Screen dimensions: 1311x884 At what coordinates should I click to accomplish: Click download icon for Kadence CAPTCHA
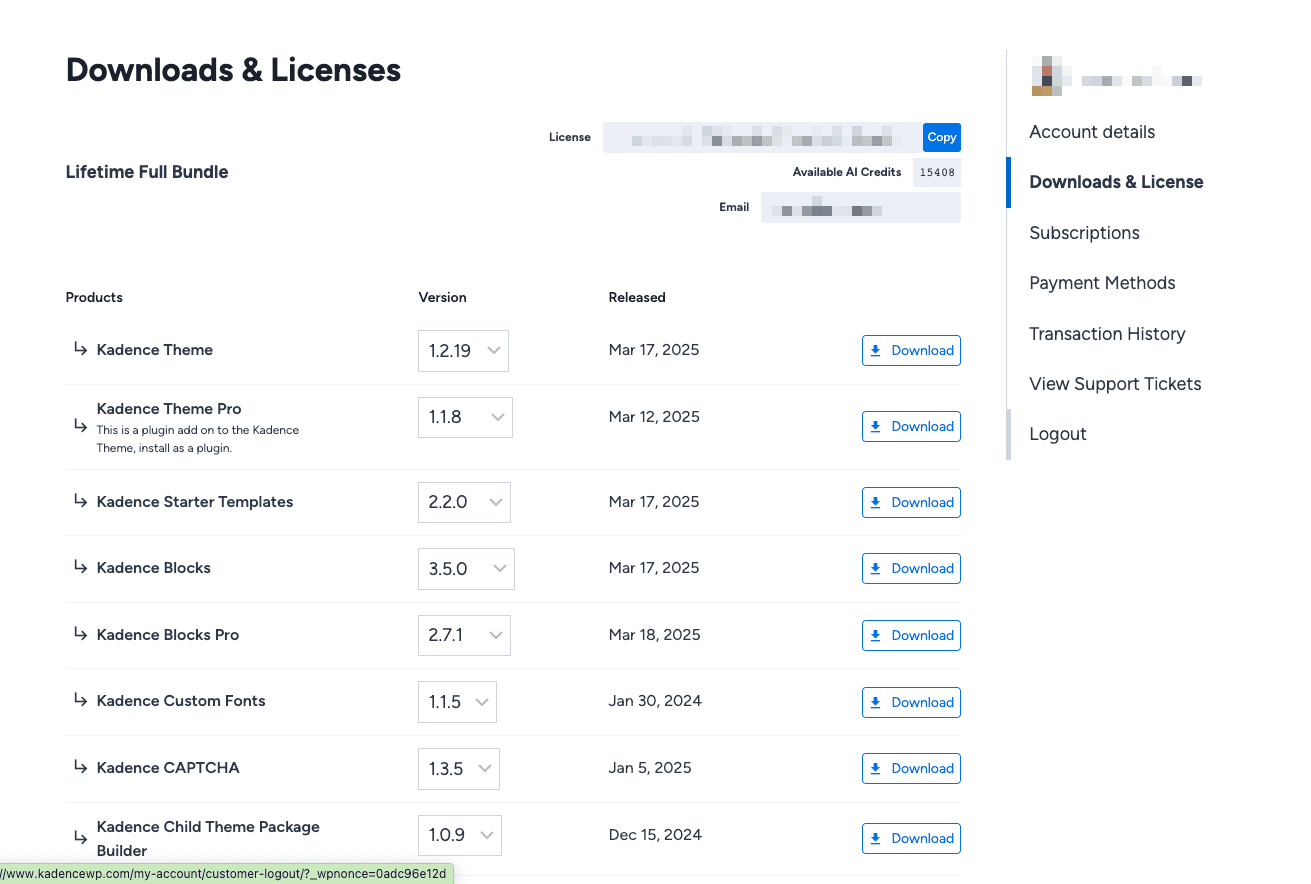pyautogui.click(x=876, y=769)
